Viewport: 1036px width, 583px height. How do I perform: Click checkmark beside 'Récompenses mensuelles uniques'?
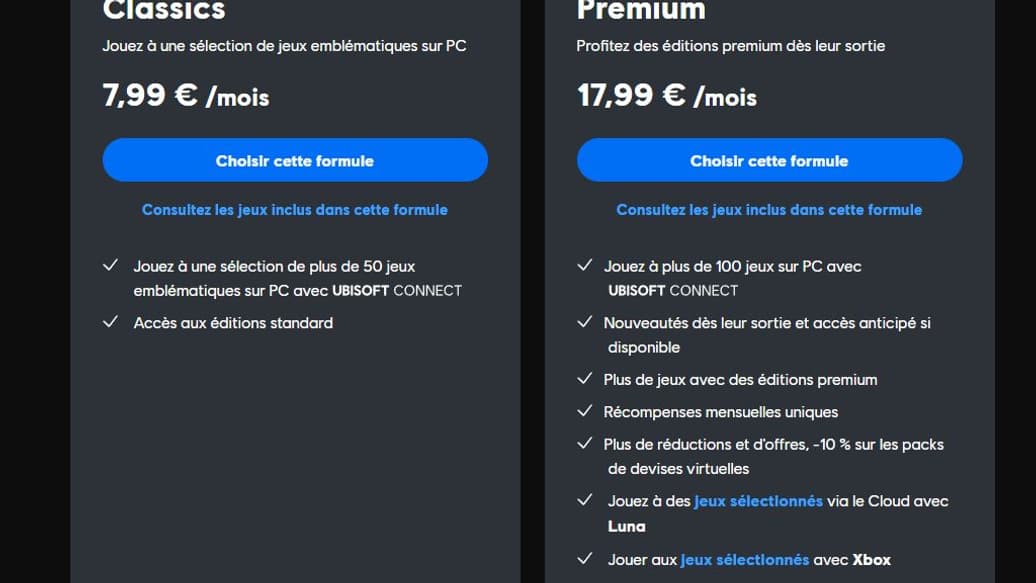tap(585, 410)
